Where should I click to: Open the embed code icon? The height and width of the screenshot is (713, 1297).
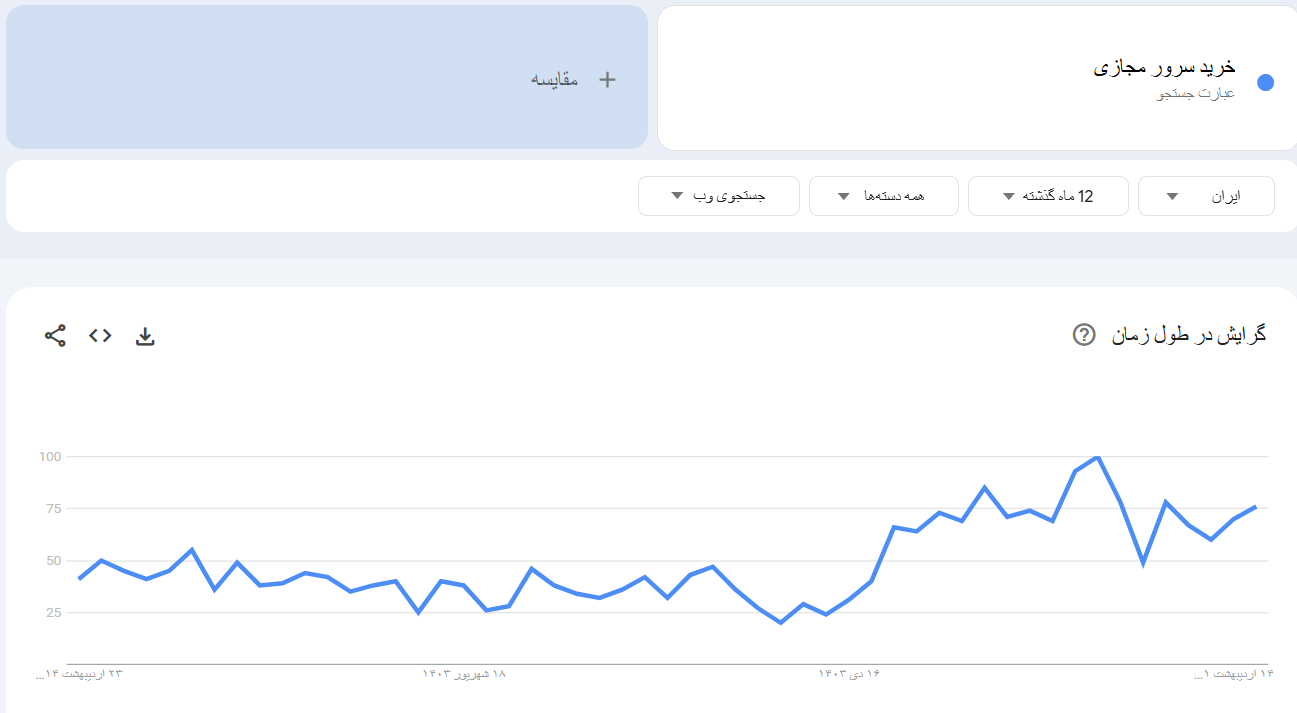click(x=100, y=336)
